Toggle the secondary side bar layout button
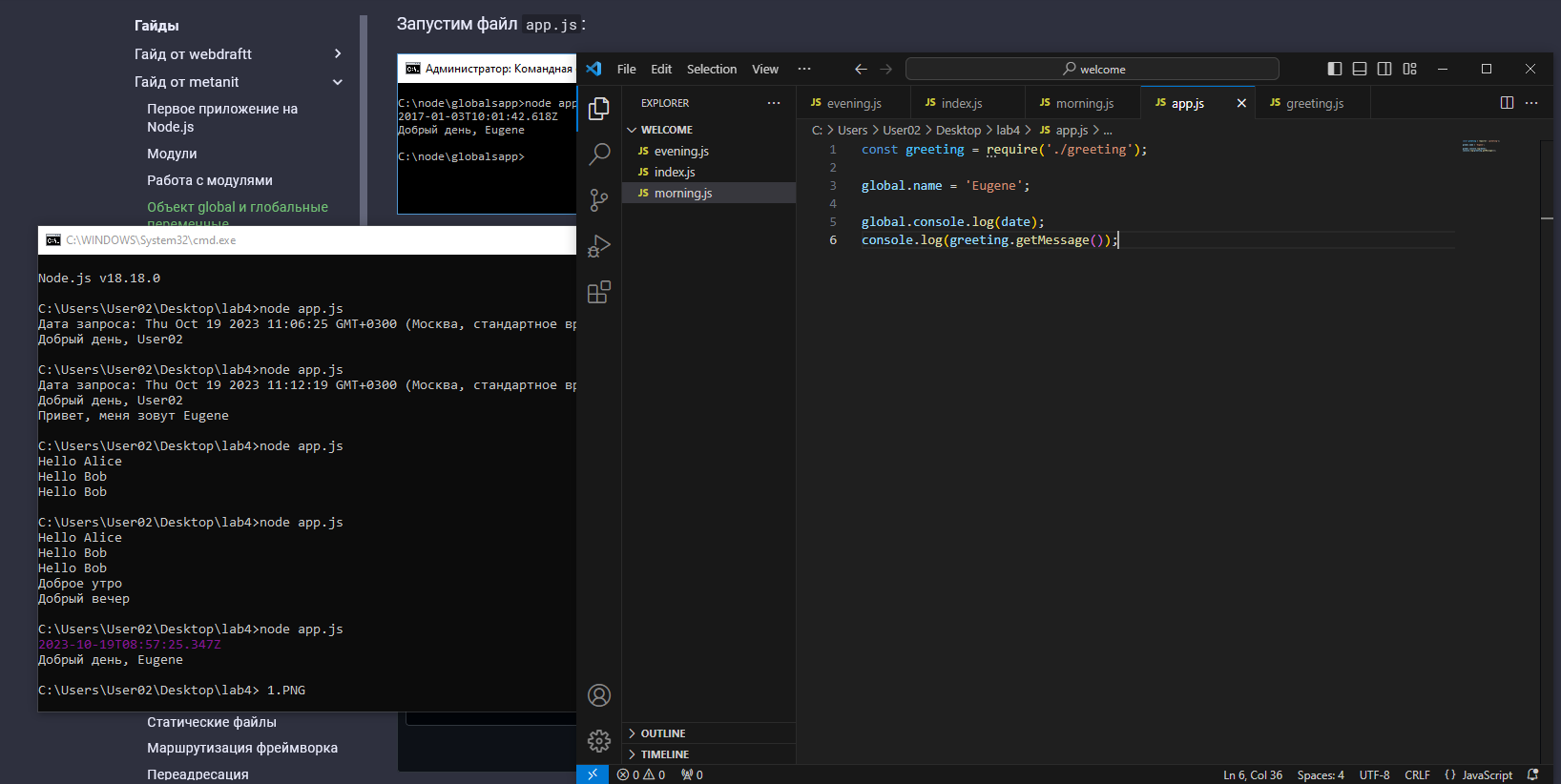The height and width of the screenshot is (784, 1561). pyautogui.click(x=1384, y=69)
